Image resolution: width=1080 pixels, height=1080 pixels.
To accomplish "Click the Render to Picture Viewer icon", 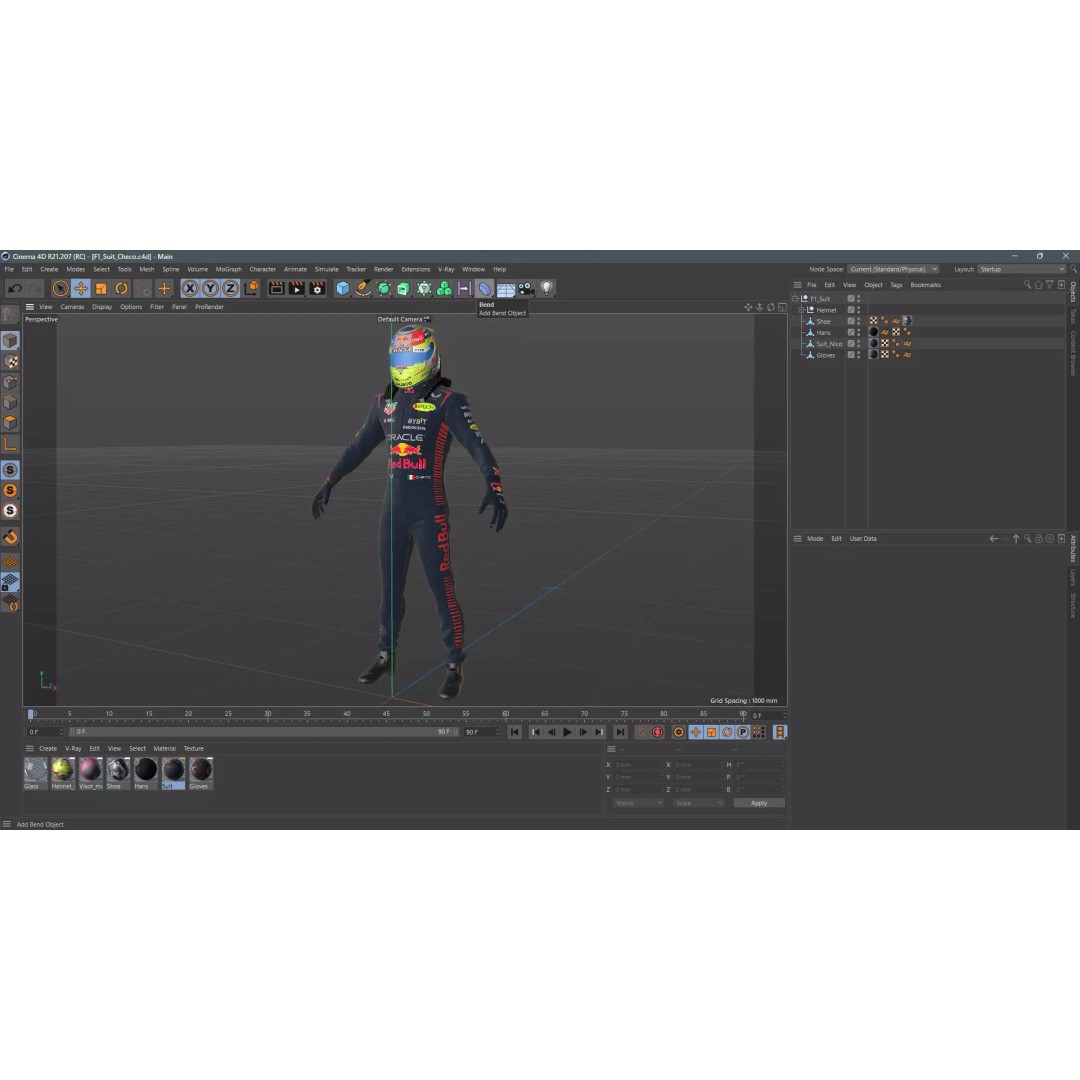I will tap(296, 288).
